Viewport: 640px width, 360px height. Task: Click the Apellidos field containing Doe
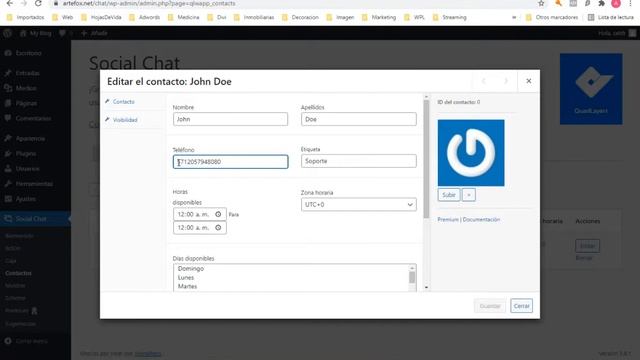(x=359, y=119)
